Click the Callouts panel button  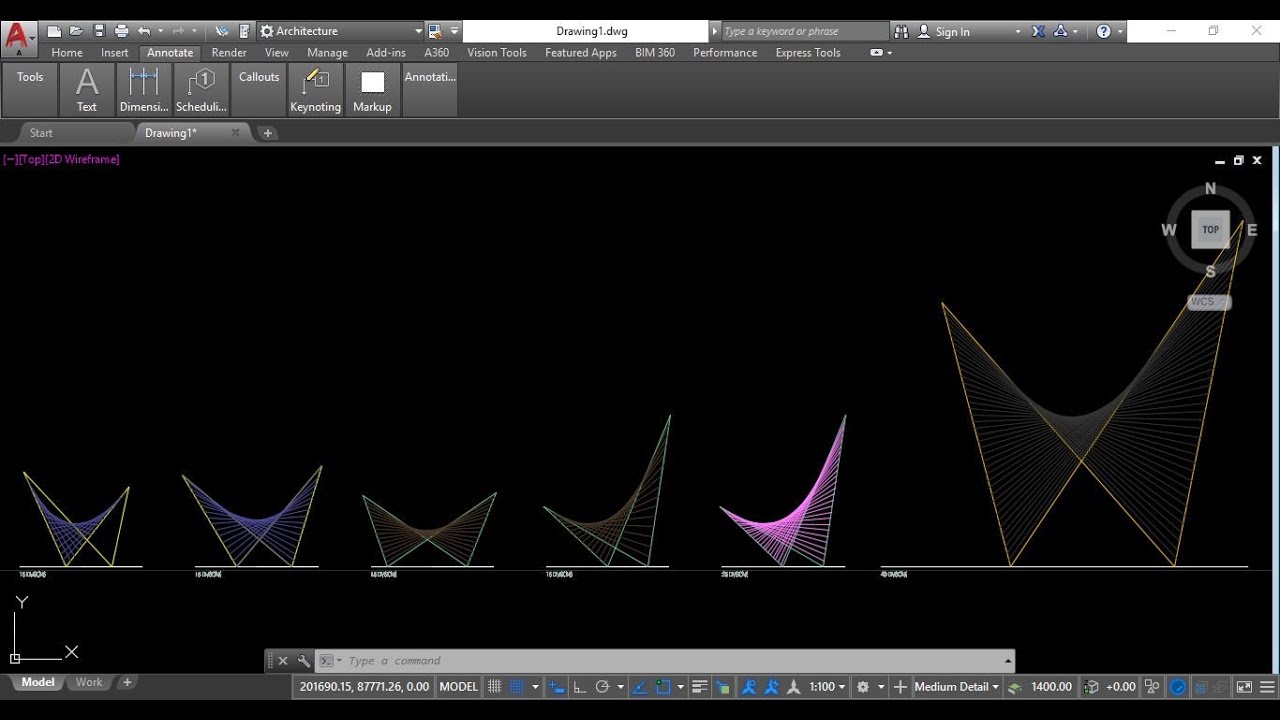(x=259, y=90)
